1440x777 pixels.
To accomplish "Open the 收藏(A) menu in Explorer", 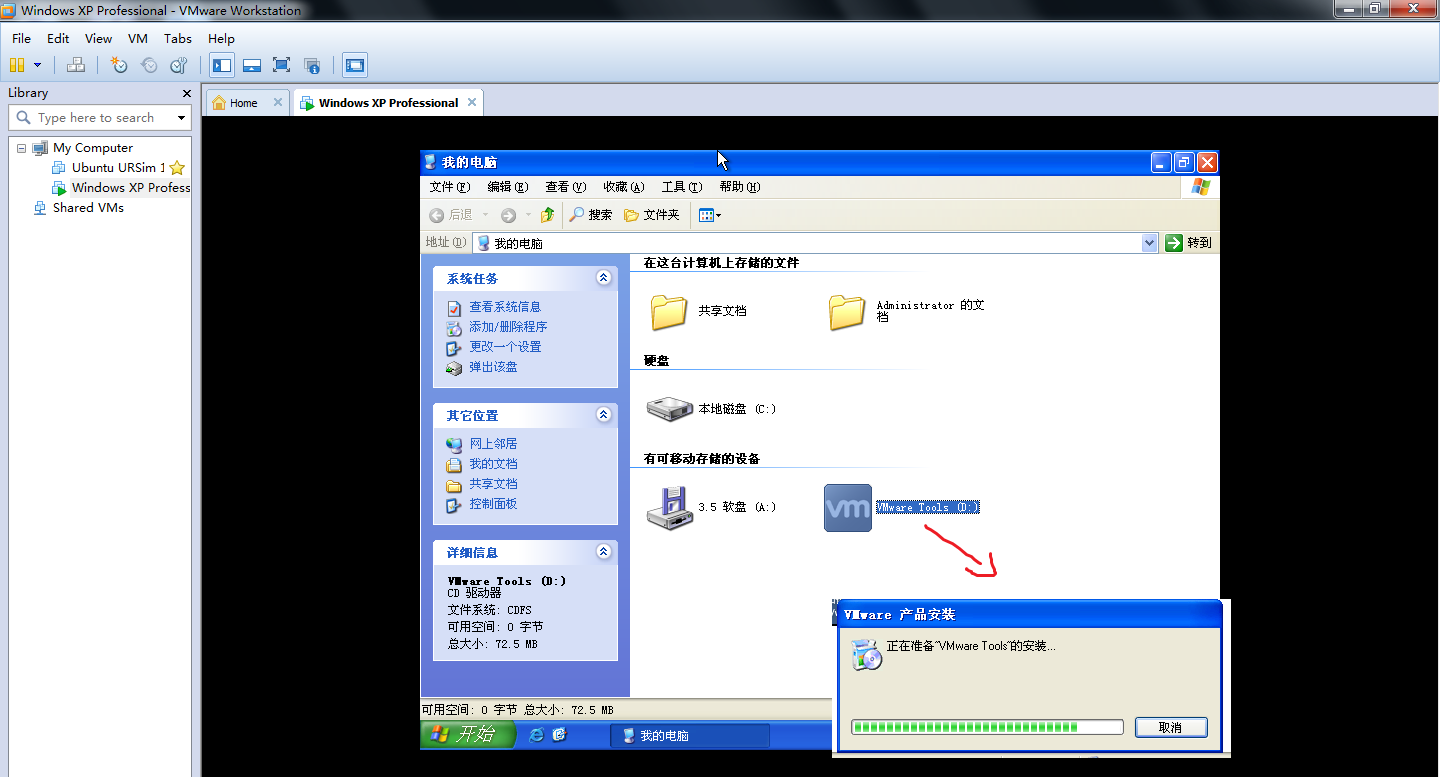I will 623,187.
